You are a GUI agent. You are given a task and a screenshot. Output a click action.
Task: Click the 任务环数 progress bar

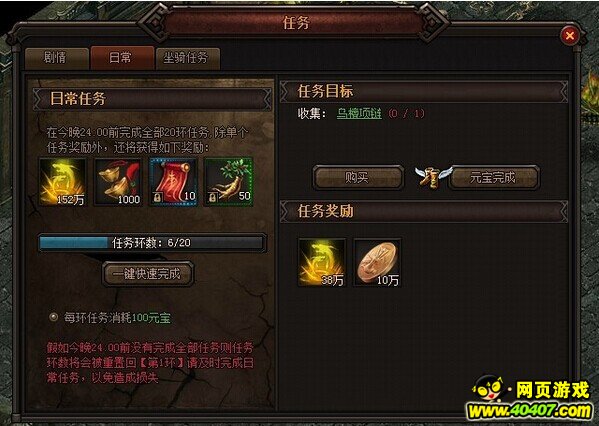pyautogui.click(x=152, y=243)
